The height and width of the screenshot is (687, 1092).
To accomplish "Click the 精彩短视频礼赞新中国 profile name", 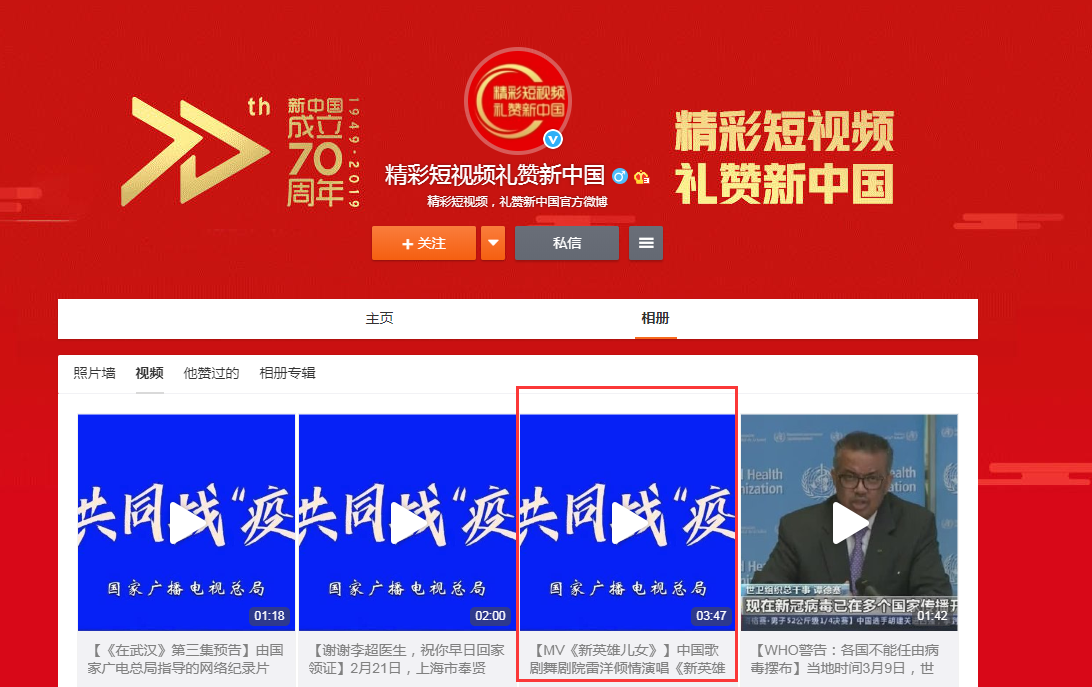I will point(495,176).
